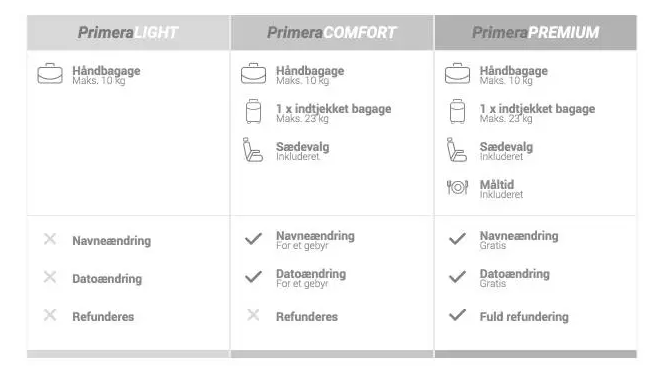The image size is (668, 370).
Task: Click the checked suitcase icon under Primera Comfort
Action: pos(253,112)
